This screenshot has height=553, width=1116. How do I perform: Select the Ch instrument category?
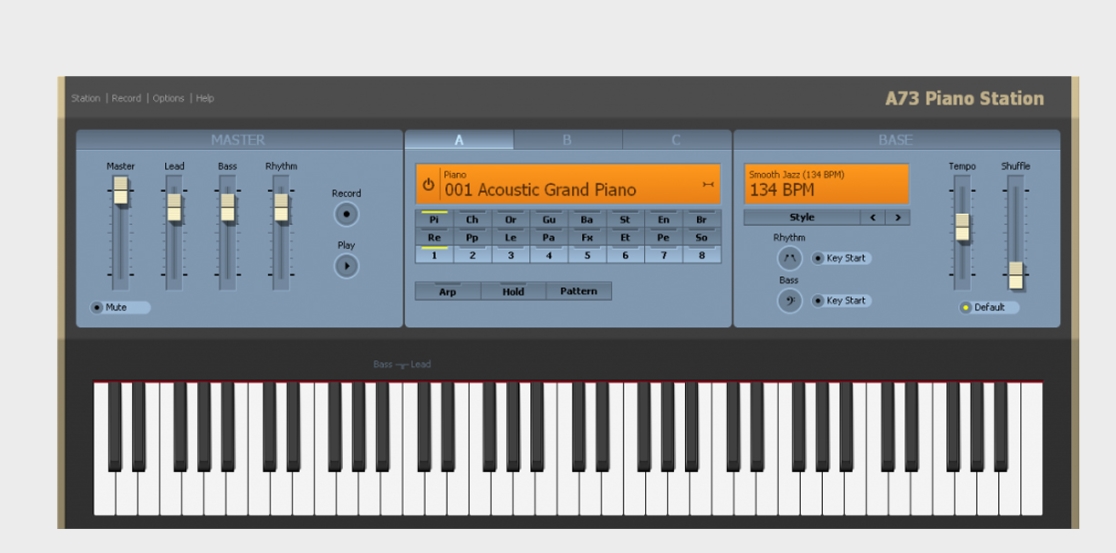(x=472, y=219)
